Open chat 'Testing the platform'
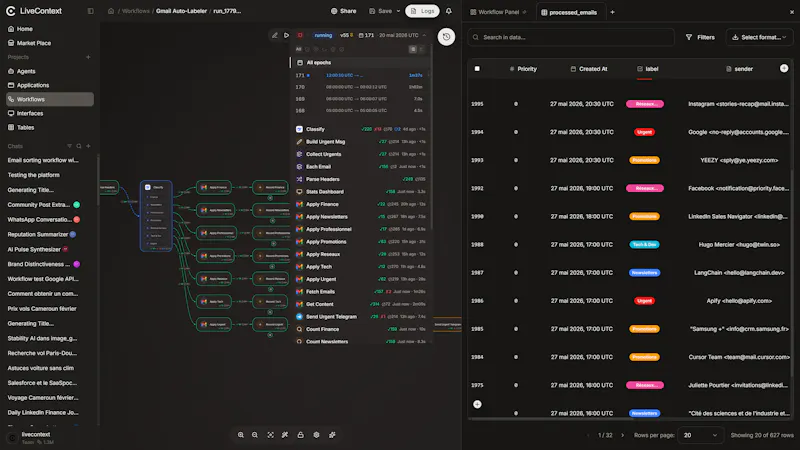 coord(34,175)
